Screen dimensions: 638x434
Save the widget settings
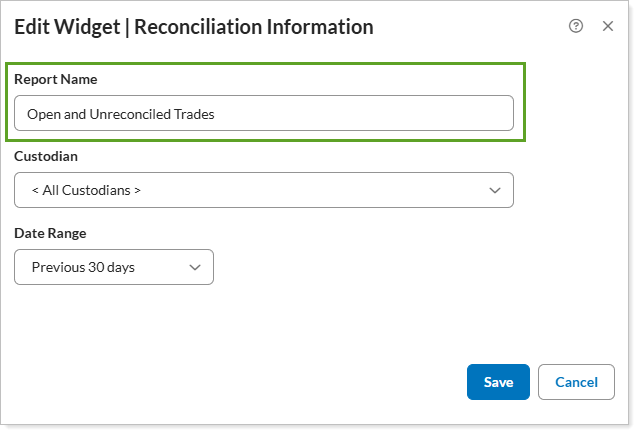498,382
